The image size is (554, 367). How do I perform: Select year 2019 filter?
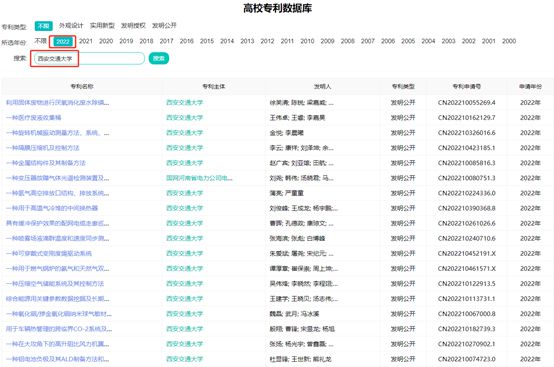click(x=126, y=41)
